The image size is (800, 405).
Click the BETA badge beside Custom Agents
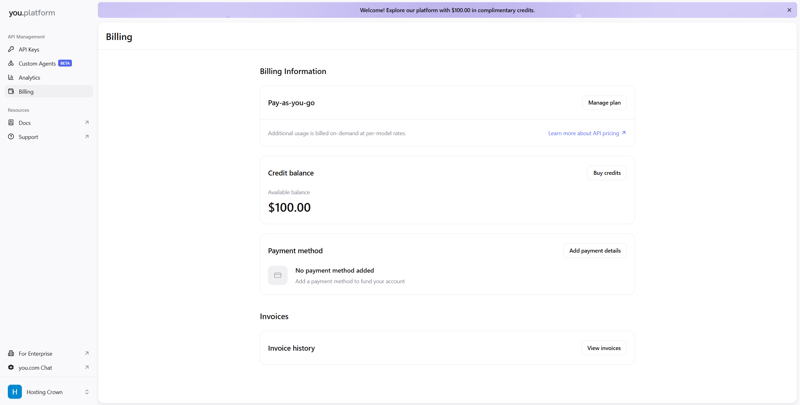65,63
